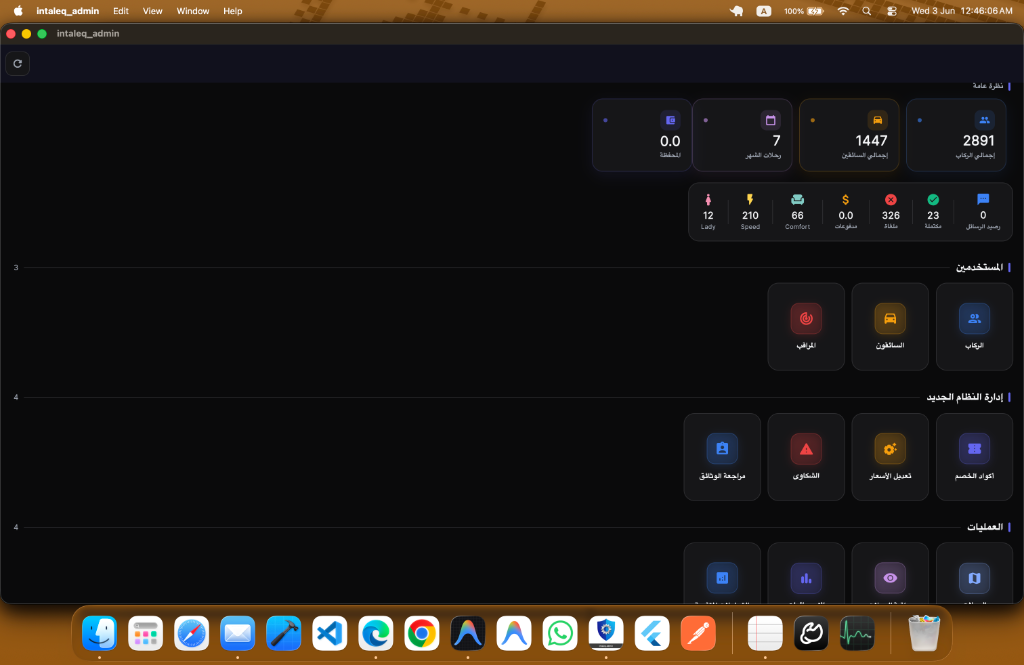Image resolution: width=1024 pixels, height=665 pixels.
Task: Click the 12 Lady count
Action: pos(708,215)
